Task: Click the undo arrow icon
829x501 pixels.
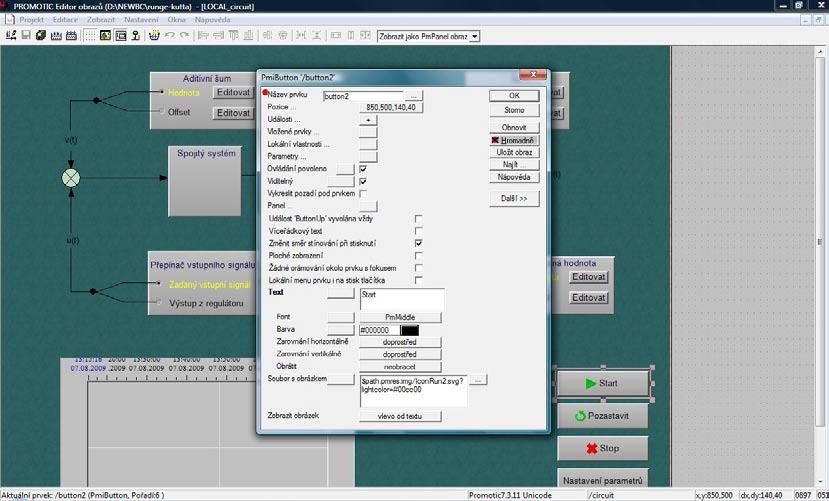Action: (x=169, y=35)
